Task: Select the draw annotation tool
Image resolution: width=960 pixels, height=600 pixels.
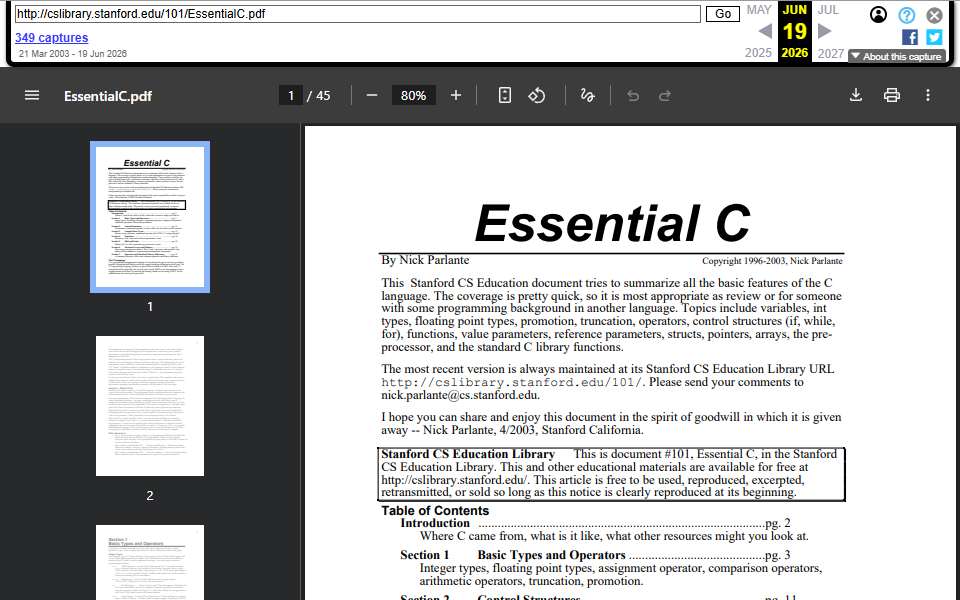Action: pyautogui.click(x=587, y=96)
